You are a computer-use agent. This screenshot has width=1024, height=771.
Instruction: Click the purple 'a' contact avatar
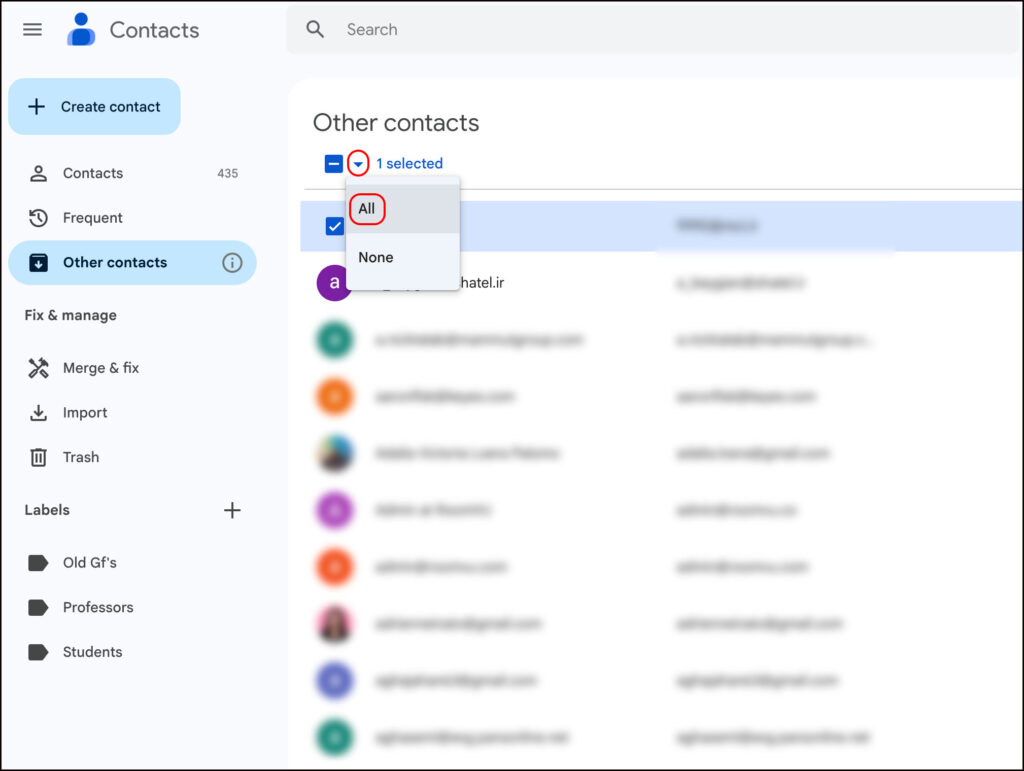click(333, 283)
